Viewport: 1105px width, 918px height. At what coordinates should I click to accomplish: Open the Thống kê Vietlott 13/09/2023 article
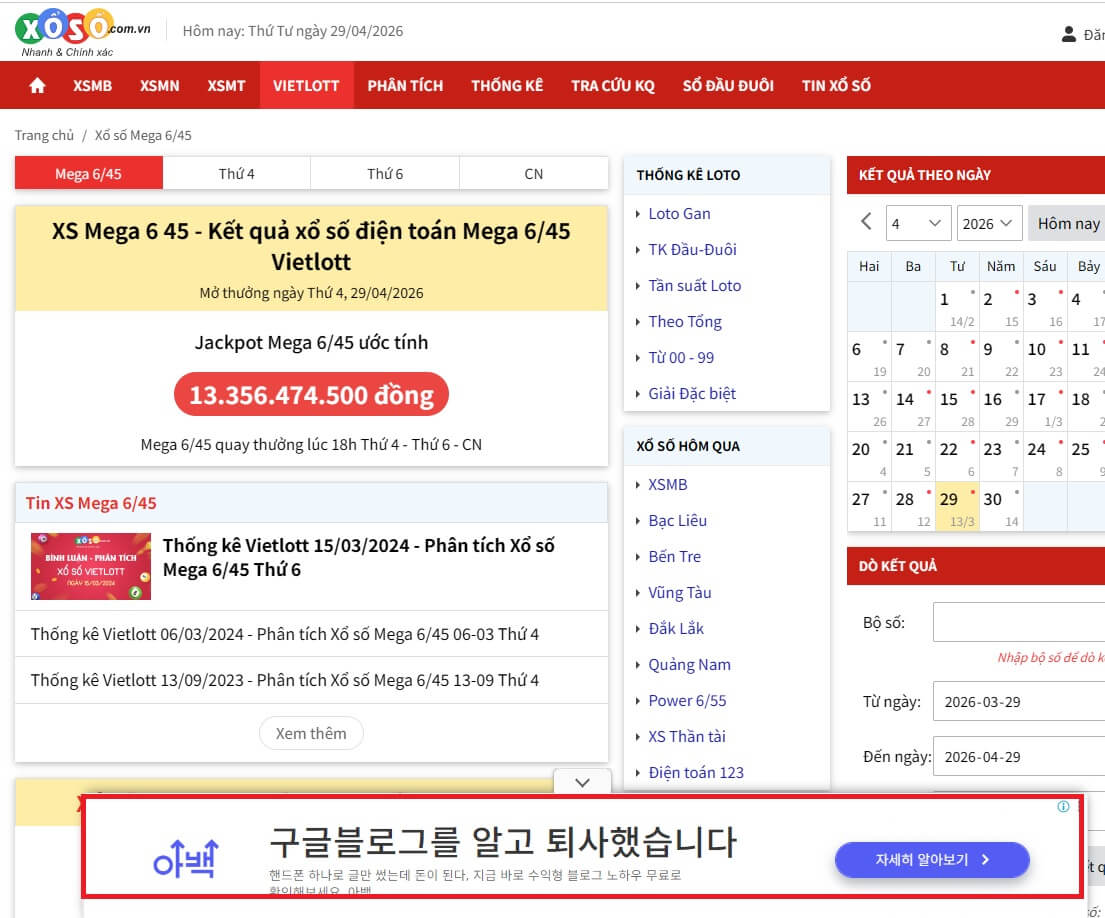tap(285, 680)
